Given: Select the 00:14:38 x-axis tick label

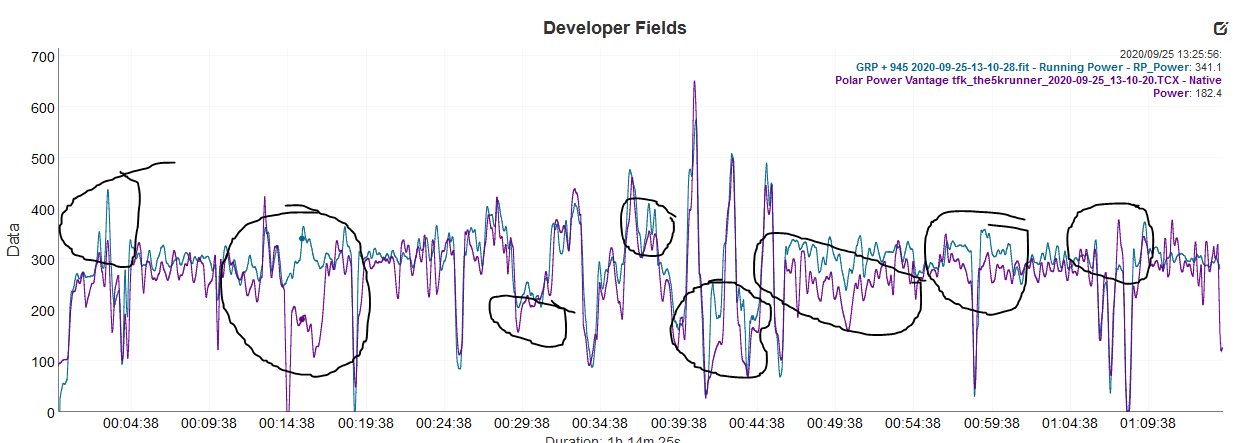Looking at the screenshot, I should [287, 424].
